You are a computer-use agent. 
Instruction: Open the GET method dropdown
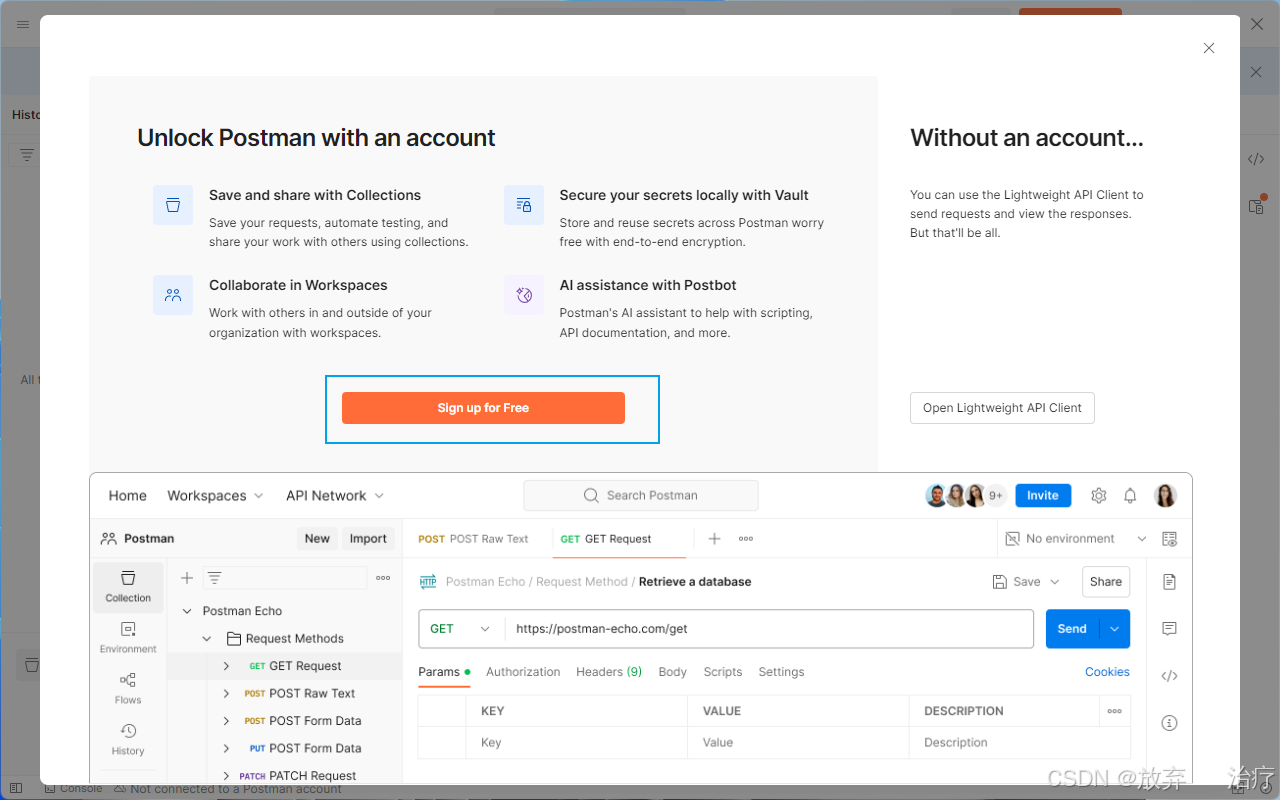[461, 629]
